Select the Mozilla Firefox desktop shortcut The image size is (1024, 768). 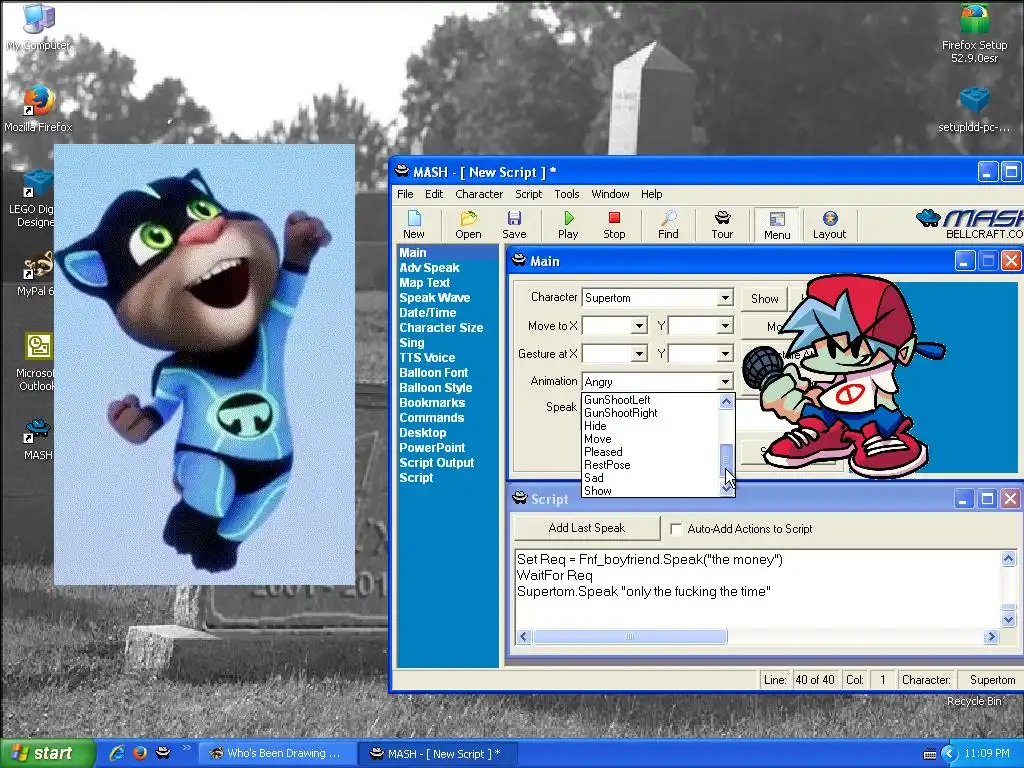pos(39,108)
